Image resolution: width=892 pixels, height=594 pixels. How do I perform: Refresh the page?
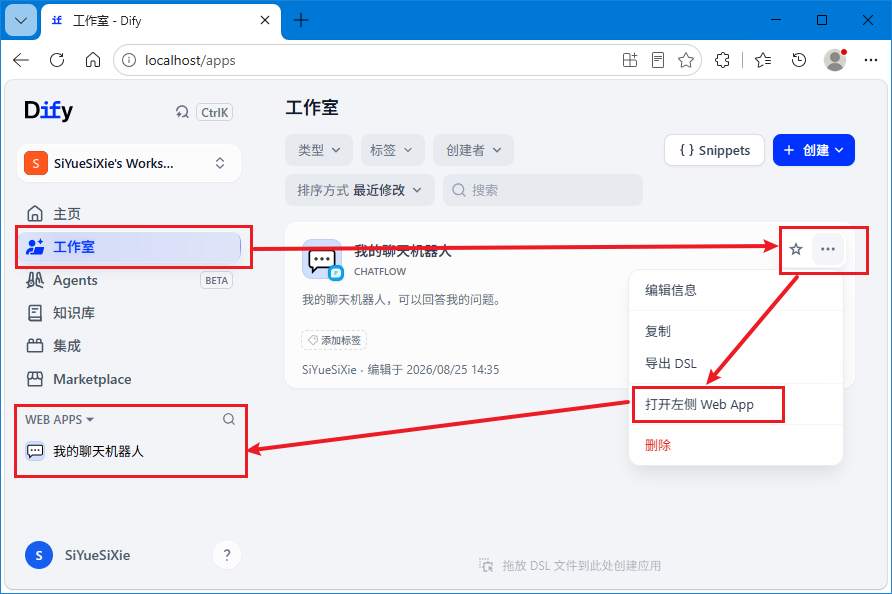tap(57, 60)
